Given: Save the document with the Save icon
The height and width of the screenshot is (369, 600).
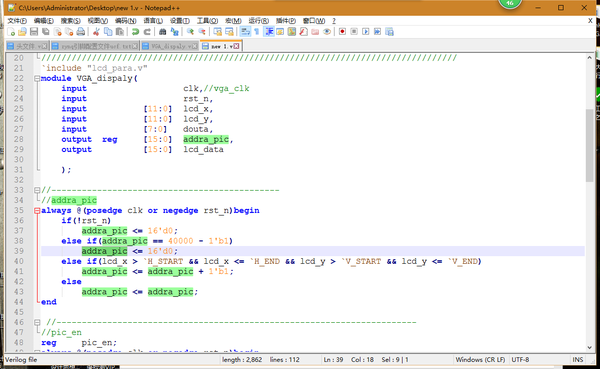Looking at the screenshot, I should 34,32.
